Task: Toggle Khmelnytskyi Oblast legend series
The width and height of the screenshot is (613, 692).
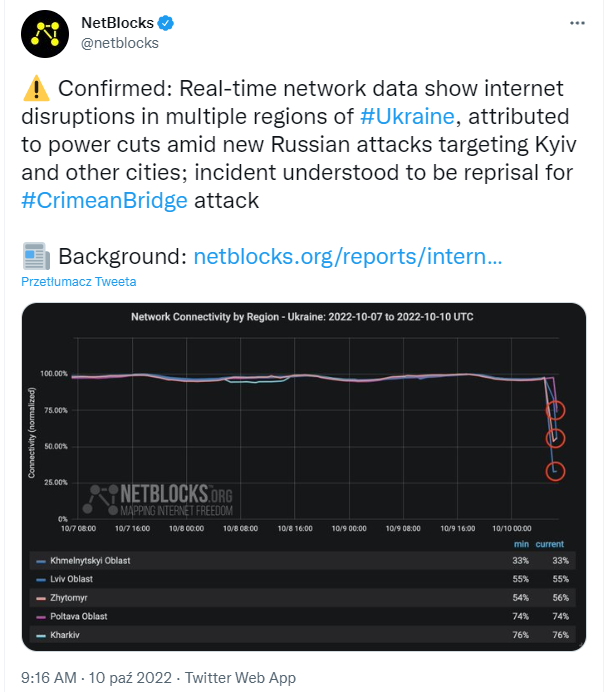Action: pos(90,561)
